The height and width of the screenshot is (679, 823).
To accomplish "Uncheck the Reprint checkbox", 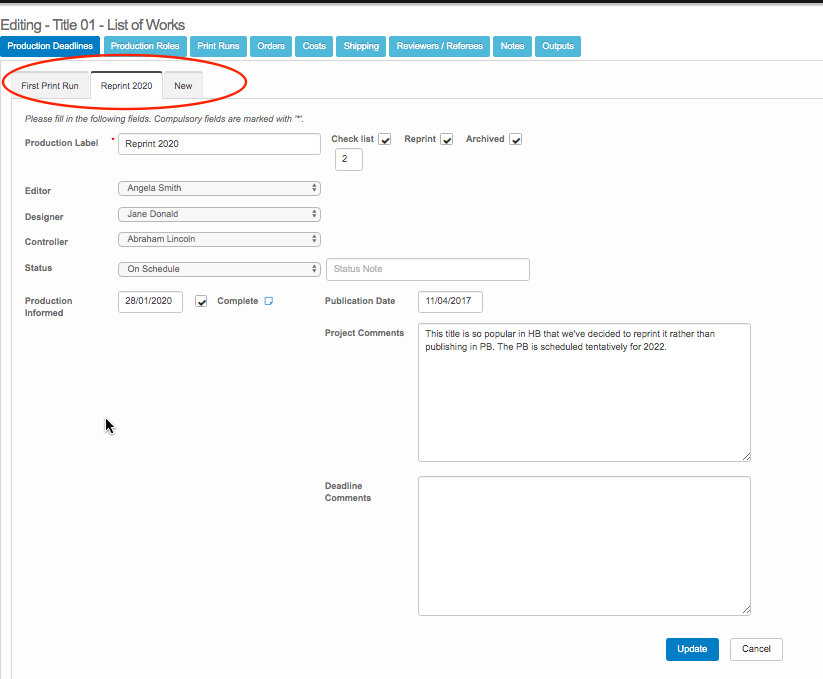I will pos(447,140).
